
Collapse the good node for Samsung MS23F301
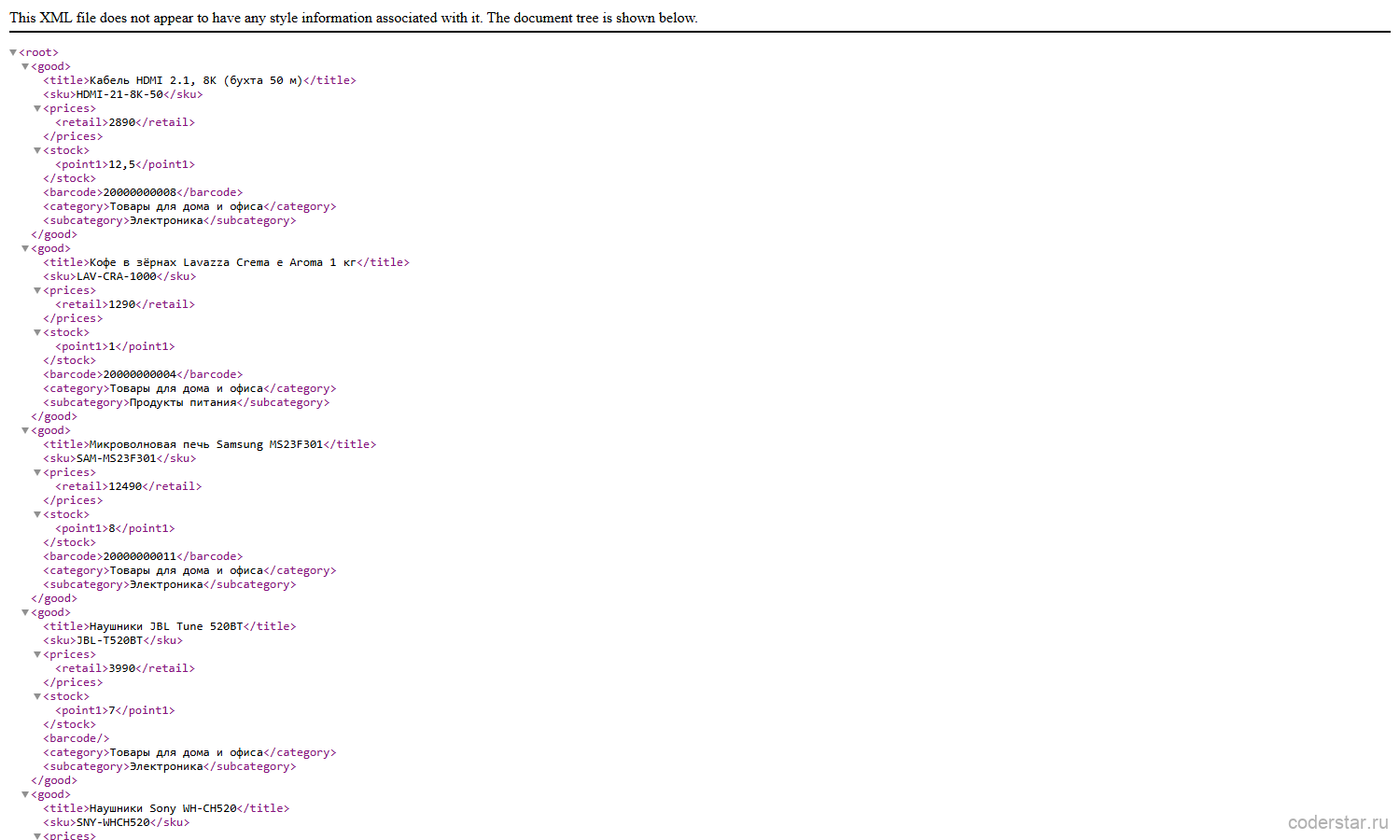[x=25, y=430]
